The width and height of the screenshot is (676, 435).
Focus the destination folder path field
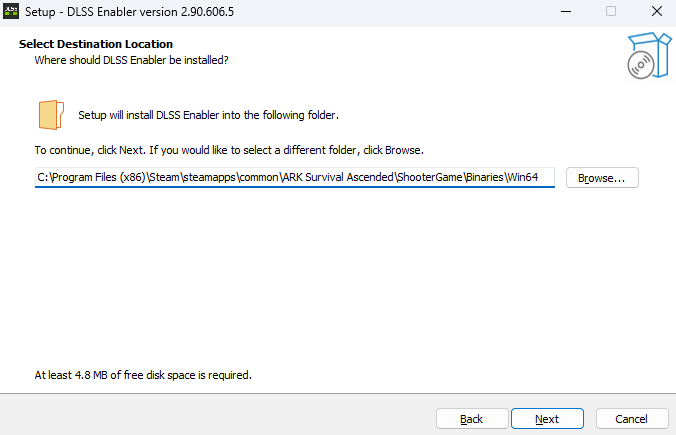(294, 178)
